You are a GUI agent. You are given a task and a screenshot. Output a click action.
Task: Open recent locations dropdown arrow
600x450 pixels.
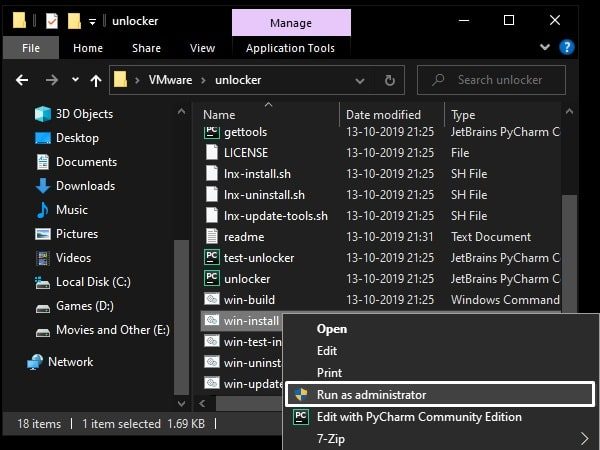pos(75,80)
